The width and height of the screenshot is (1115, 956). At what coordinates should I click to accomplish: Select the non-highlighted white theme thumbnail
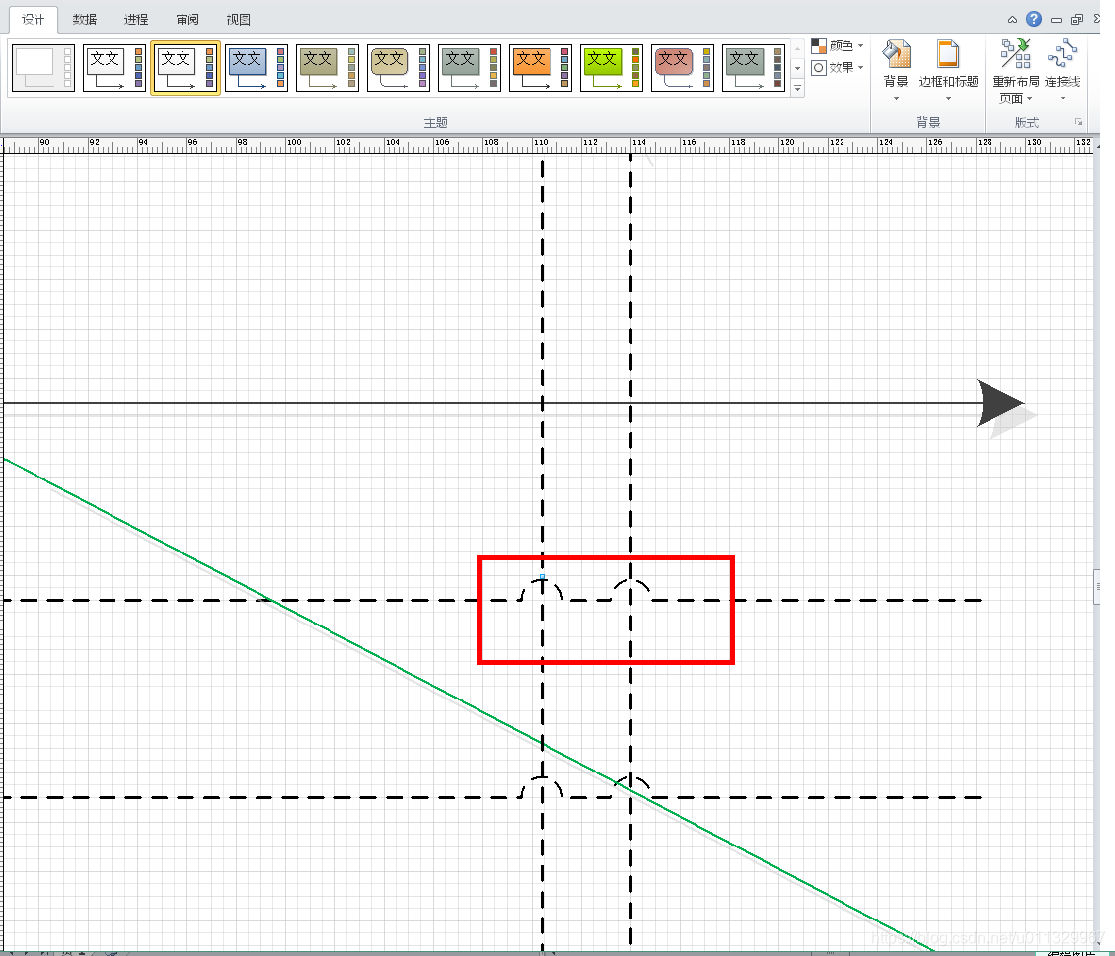pyautogui.click(x=114, y=68)
